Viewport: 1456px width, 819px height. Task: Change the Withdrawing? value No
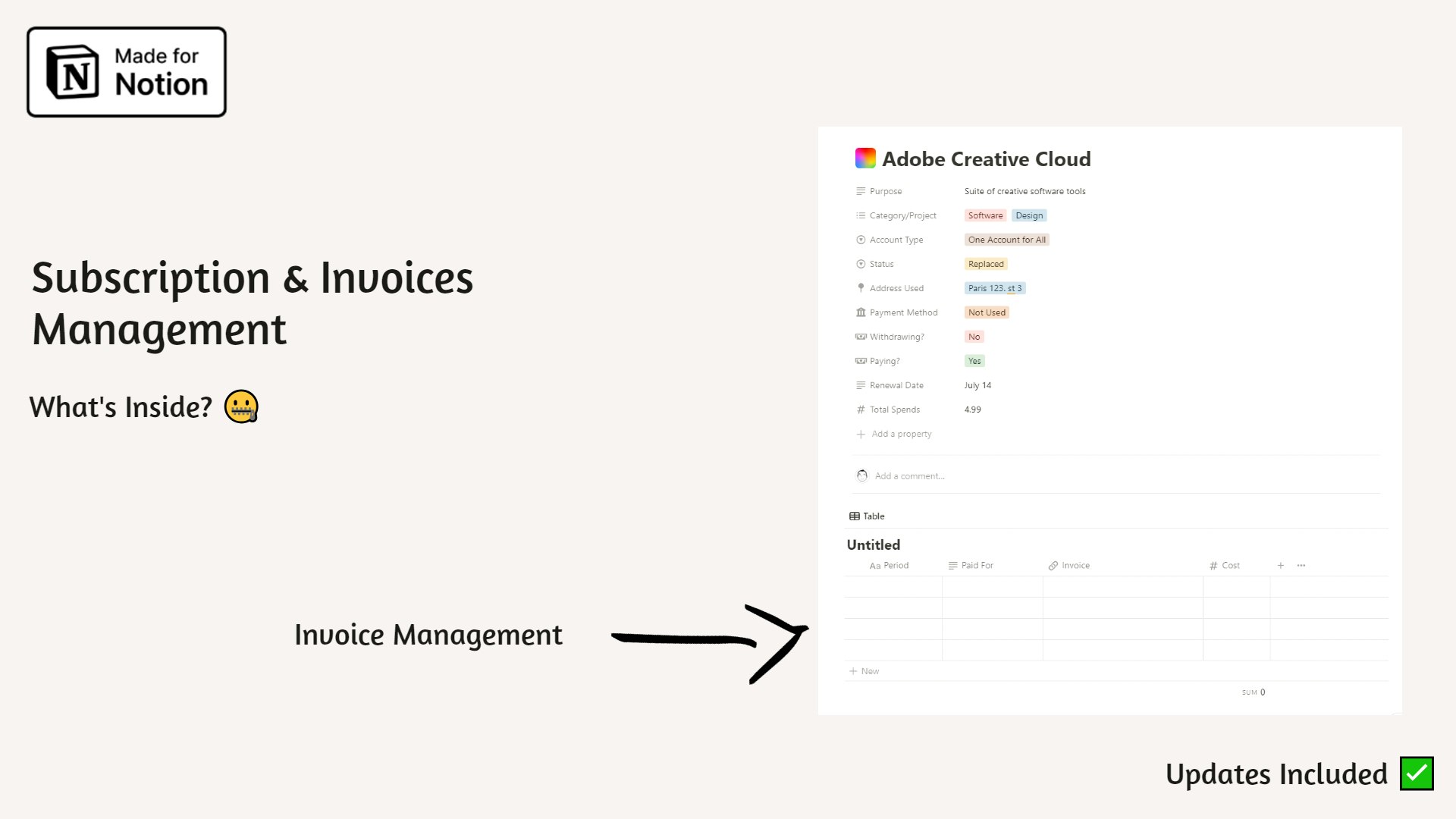pyautogui.click(x=974, y=337)
